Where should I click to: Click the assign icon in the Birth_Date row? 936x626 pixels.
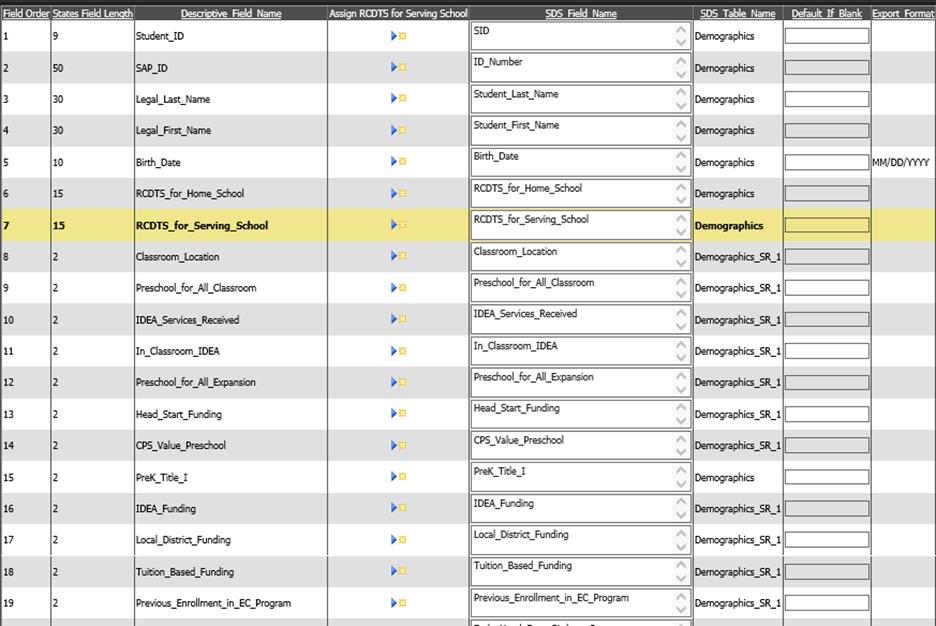pos(398,162)
